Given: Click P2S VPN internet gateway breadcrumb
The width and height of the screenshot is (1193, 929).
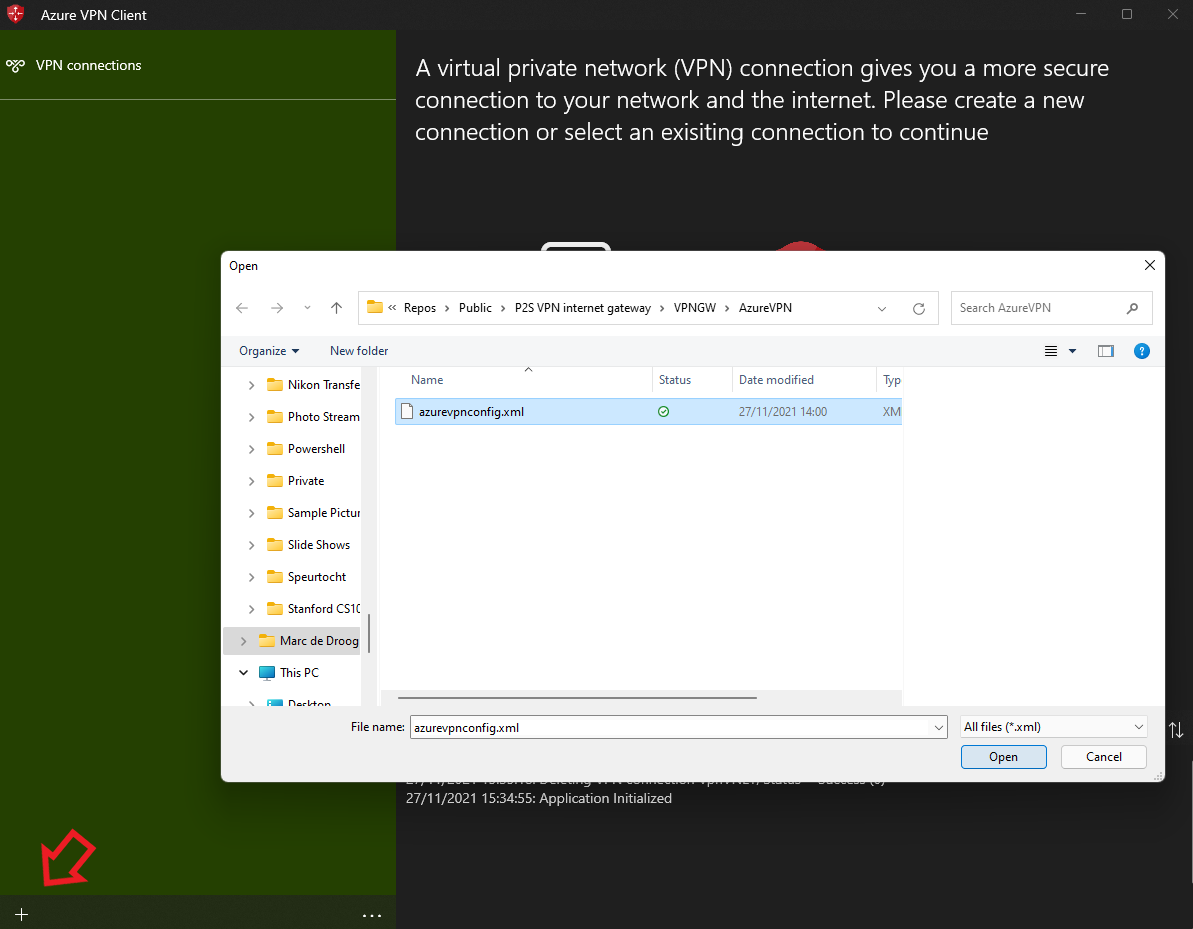Looking at the screenshot, I should pos(582,308).
